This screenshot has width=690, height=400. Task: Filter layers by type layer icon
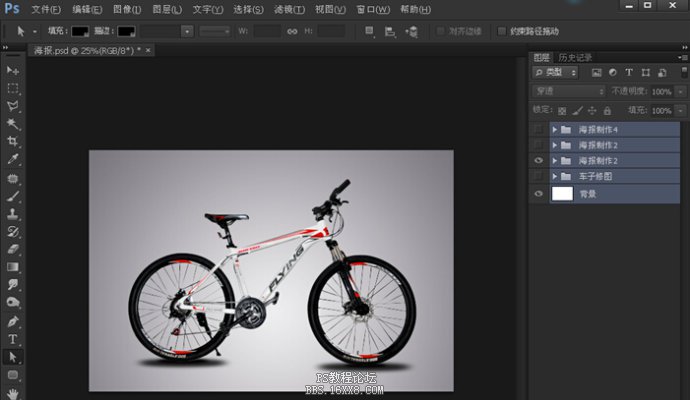629,73
